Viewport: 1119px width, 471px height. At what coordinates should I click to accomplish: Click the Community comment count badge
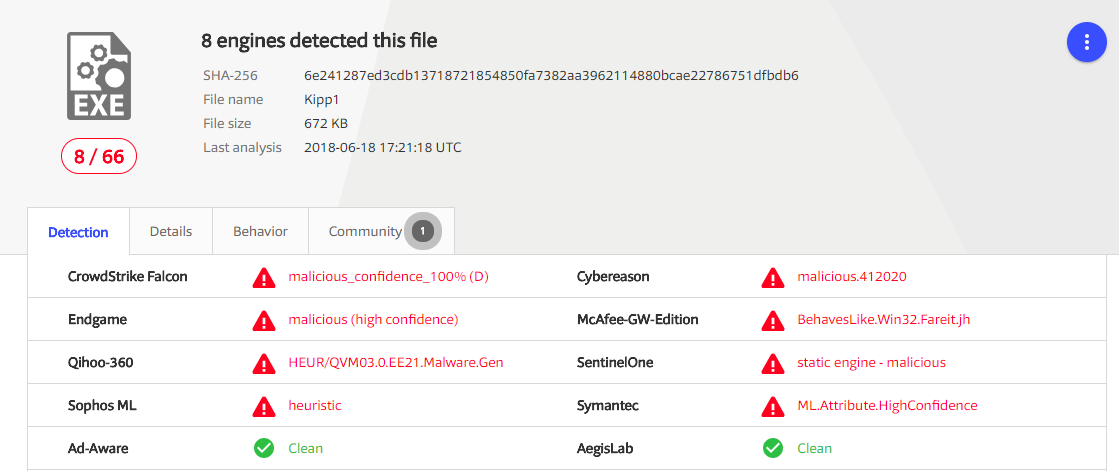pyautogui.click(x=422, y=231)
